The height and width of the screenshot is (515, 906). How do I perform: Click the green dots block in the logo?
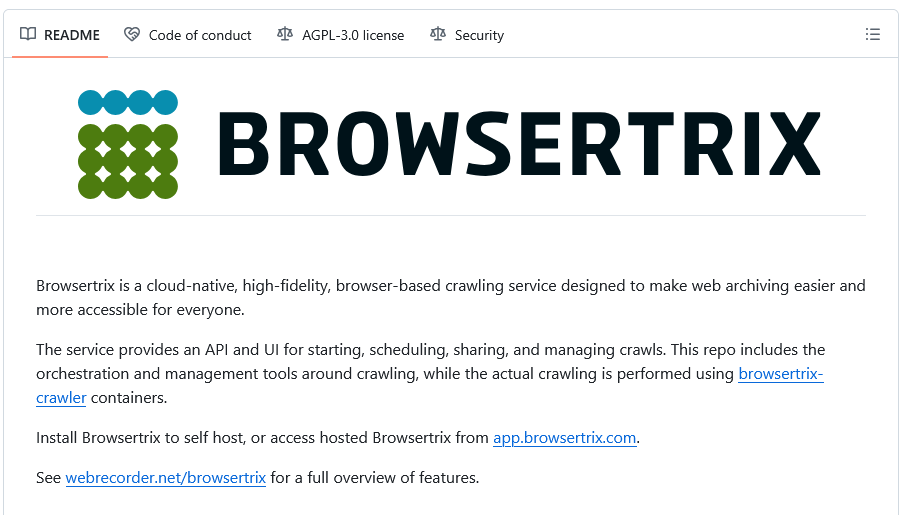pos(128,161)
